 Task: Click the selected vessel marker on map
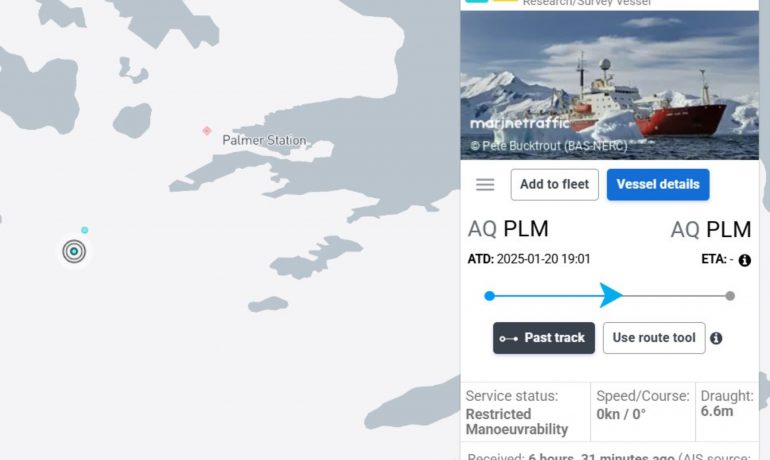point(74,251)
